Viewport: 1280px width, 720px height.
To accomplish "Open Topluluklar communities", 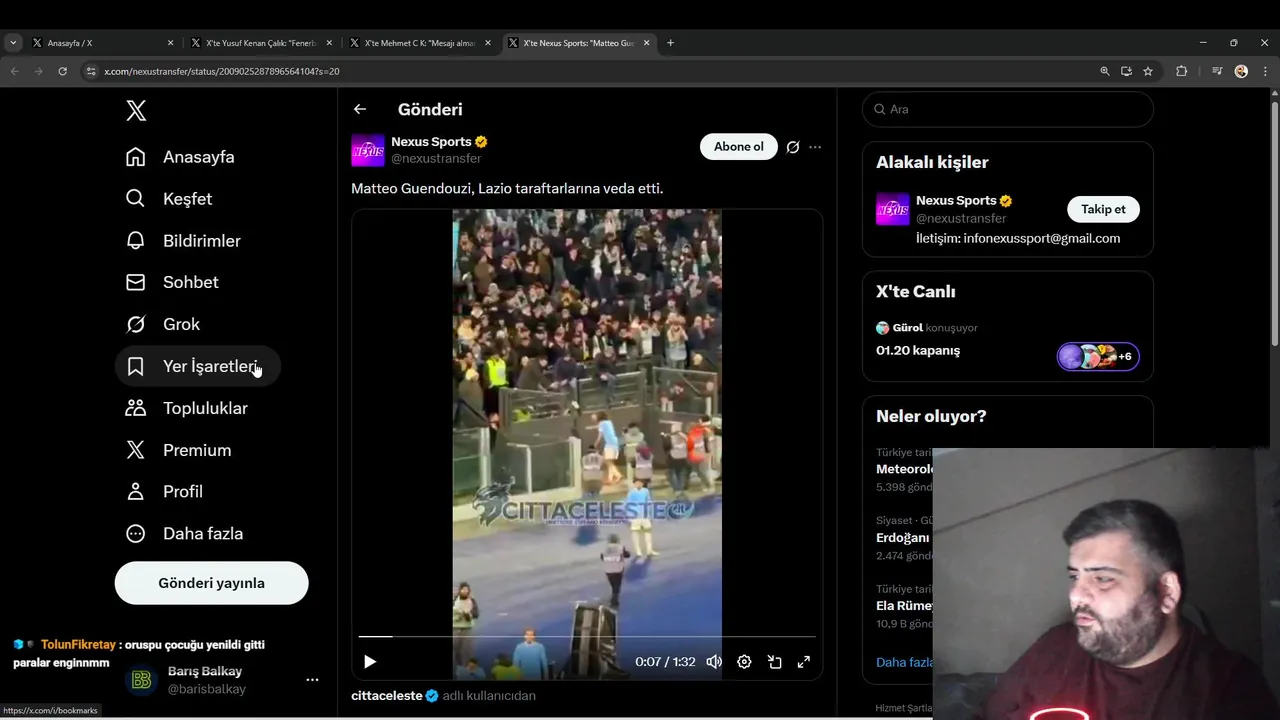I will click(187, 409).
